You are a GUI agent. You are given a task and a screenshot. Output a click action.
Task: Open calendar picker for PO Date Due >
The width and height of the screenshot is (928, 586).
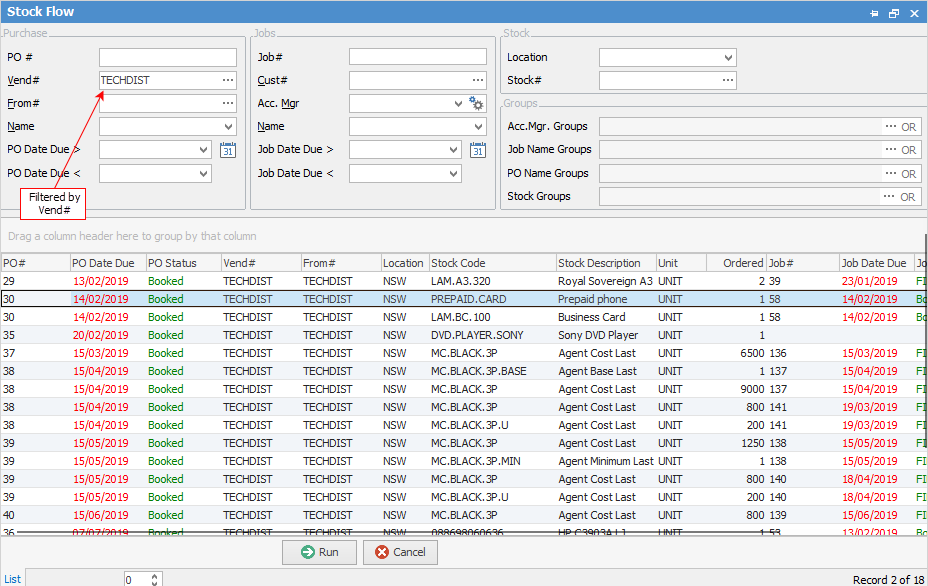click(x=227, y=150)
